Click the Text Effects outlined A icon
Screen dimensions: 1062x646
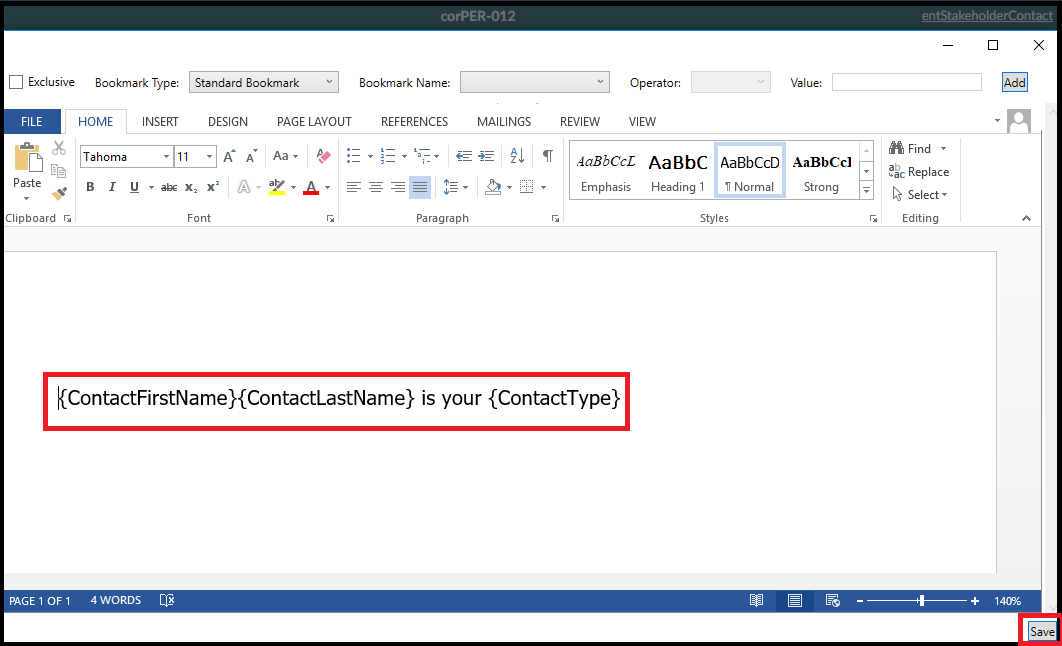[244, 187]
